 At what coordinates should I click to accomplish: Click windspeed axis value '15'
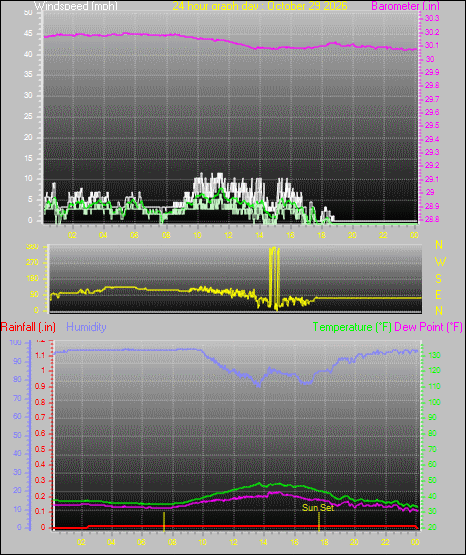coord(28,158)
